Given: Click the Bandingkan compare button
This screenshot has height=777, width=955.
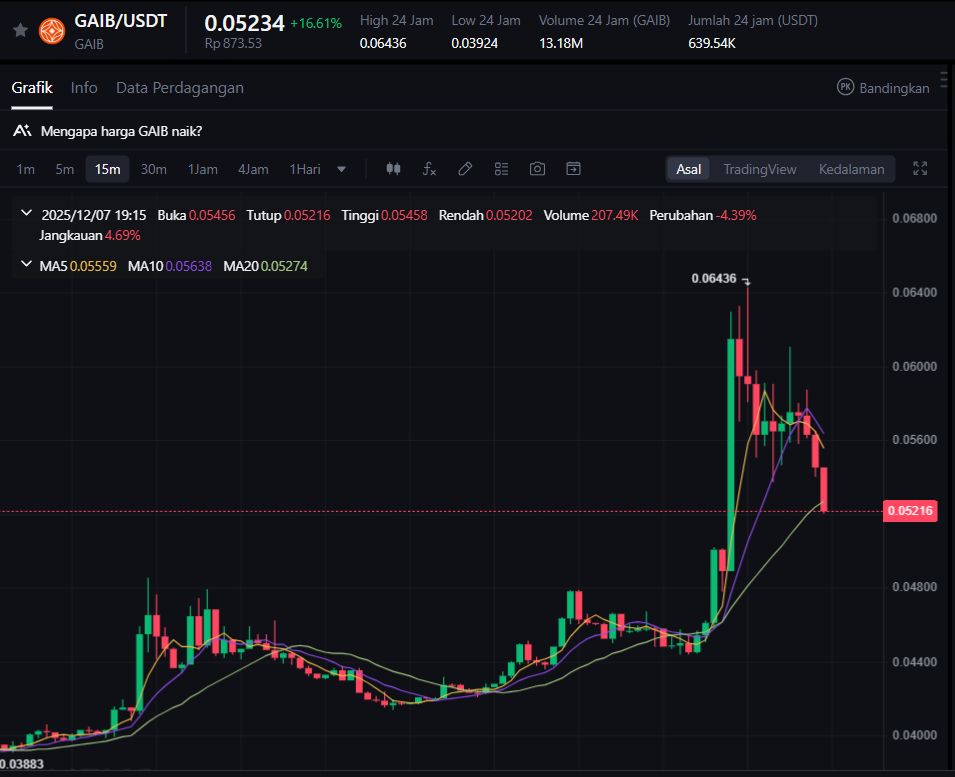Looking at the screenshot, I should pyautogui.click(x=883, y=88).
